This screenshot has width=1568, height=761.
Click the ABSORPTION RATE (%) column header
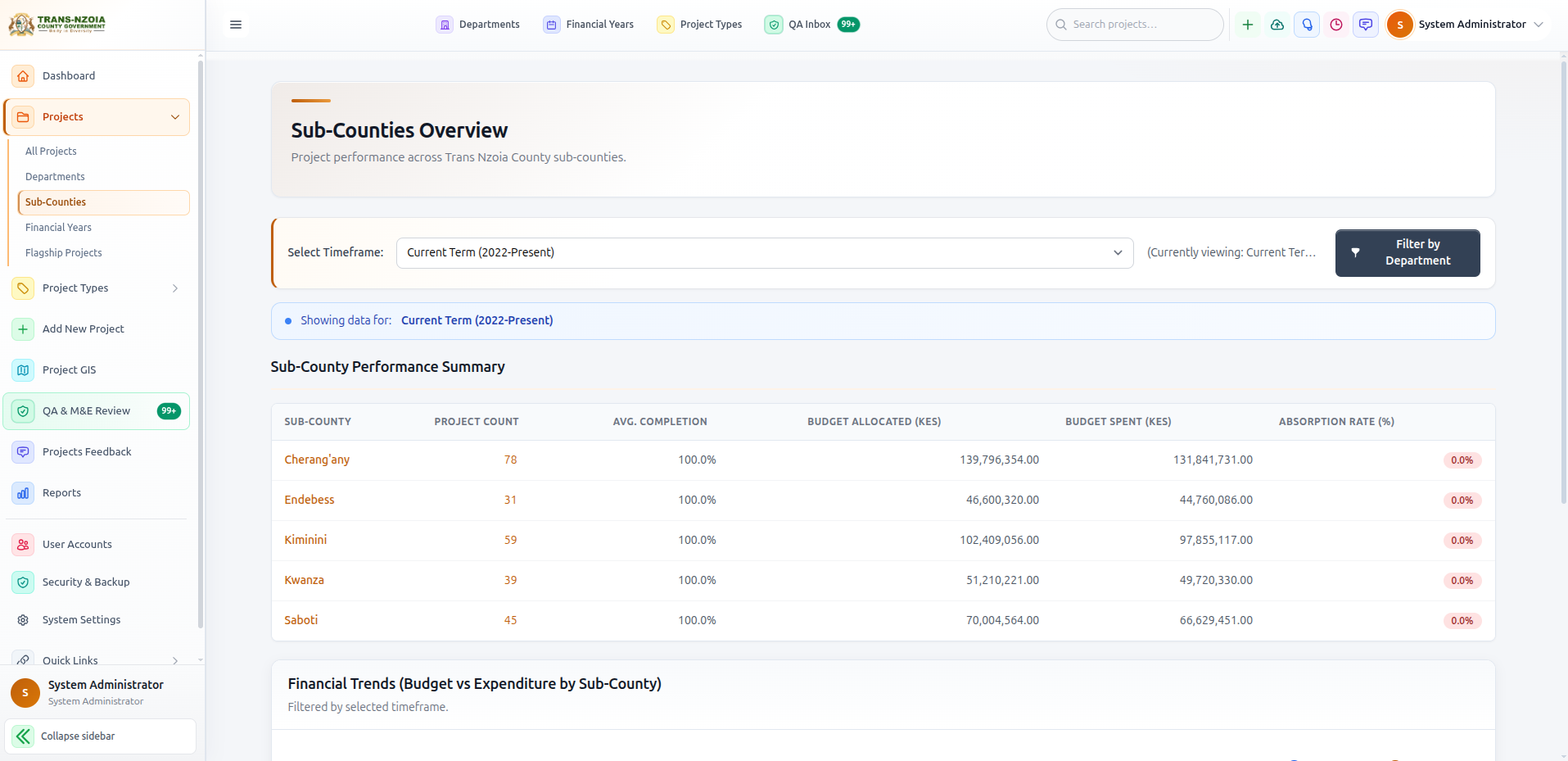[1336, 422]
